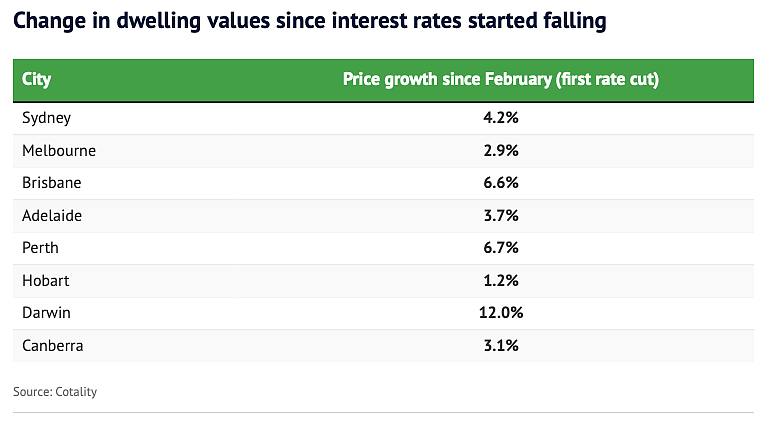Click the Price growth since February header
769x425 pixels.
(500, 79)
